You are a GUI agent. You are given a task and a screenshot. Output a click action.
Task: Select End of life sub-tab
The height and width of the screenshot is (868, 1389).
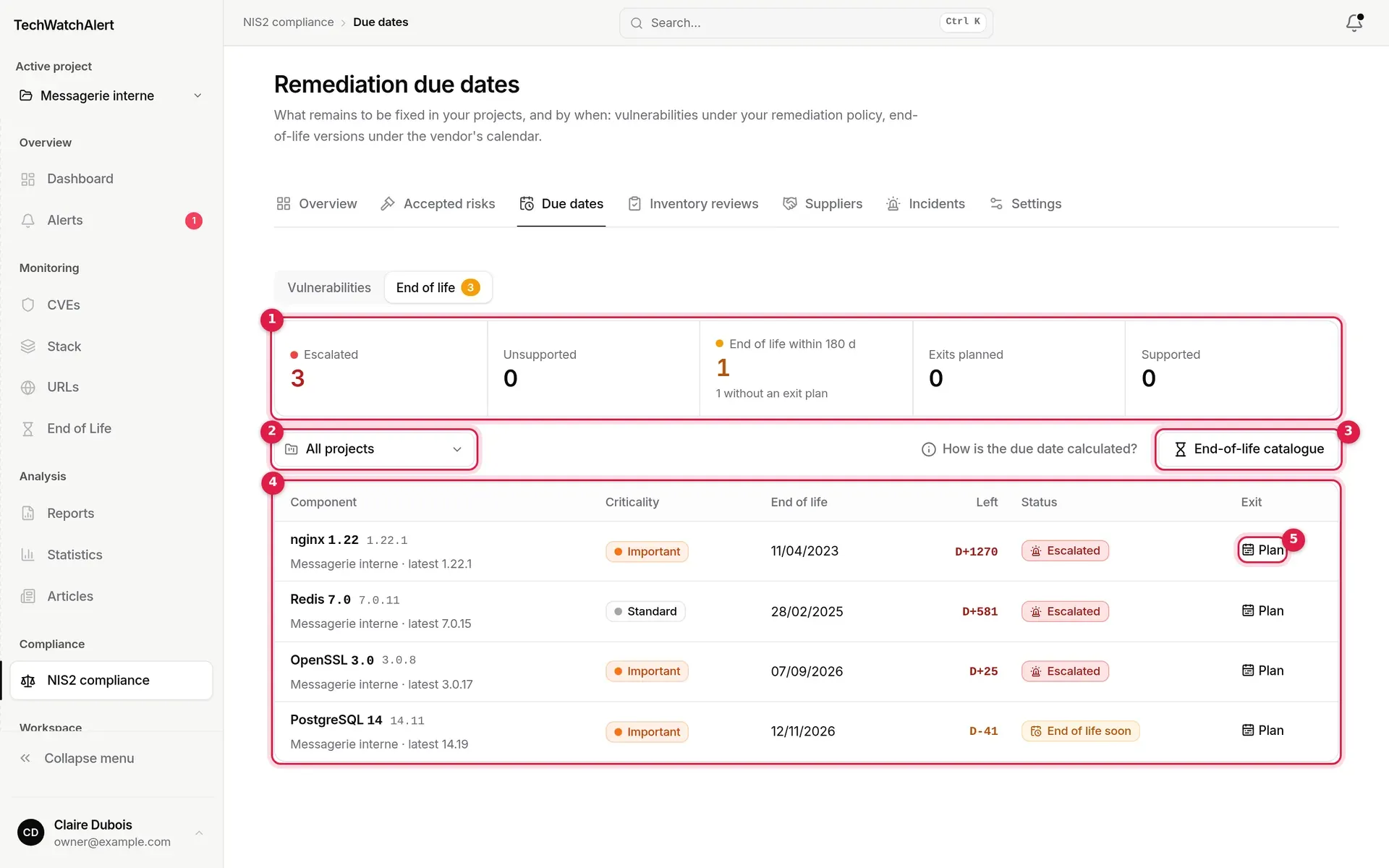[x=438, y=288]
